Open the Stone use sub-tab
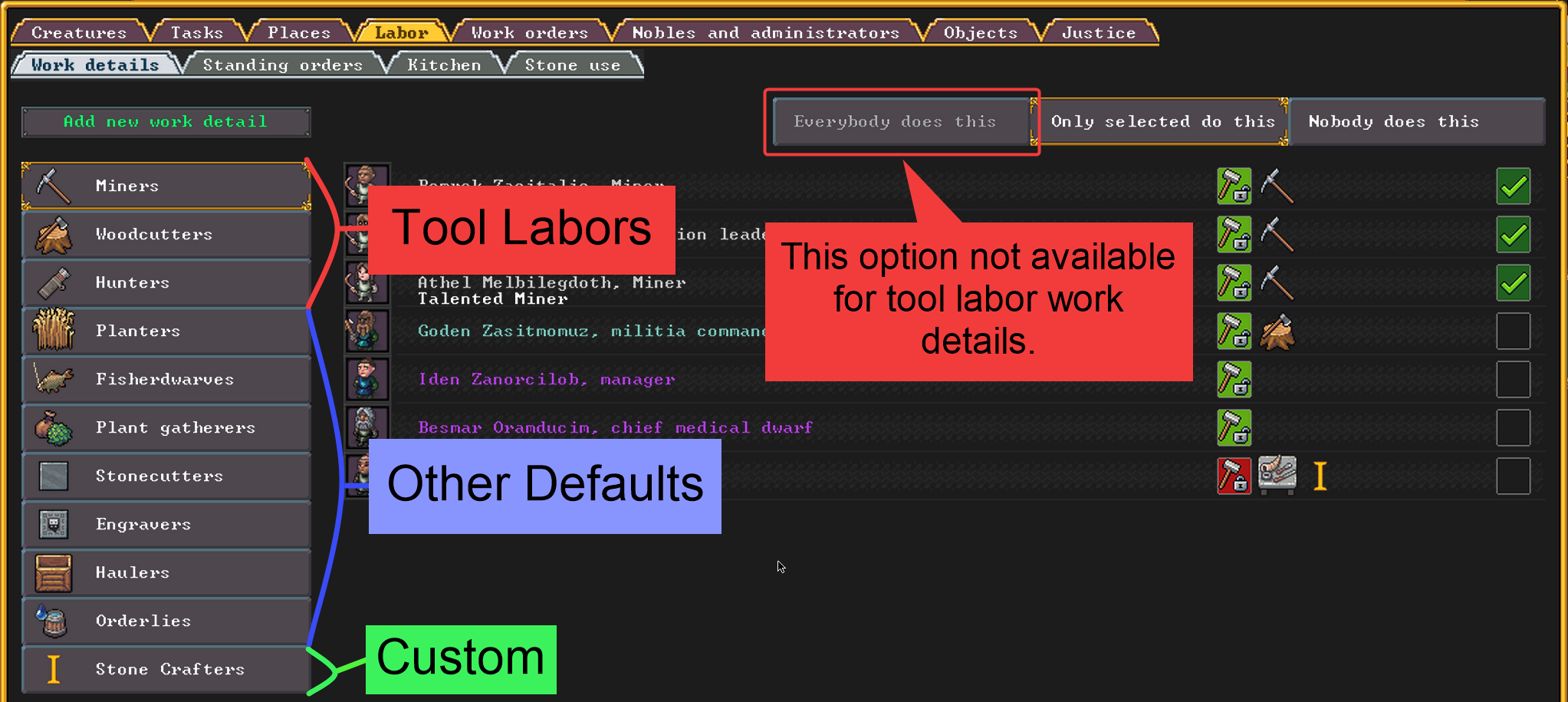This screenshot has width=1568, height=702. point(573,64)
